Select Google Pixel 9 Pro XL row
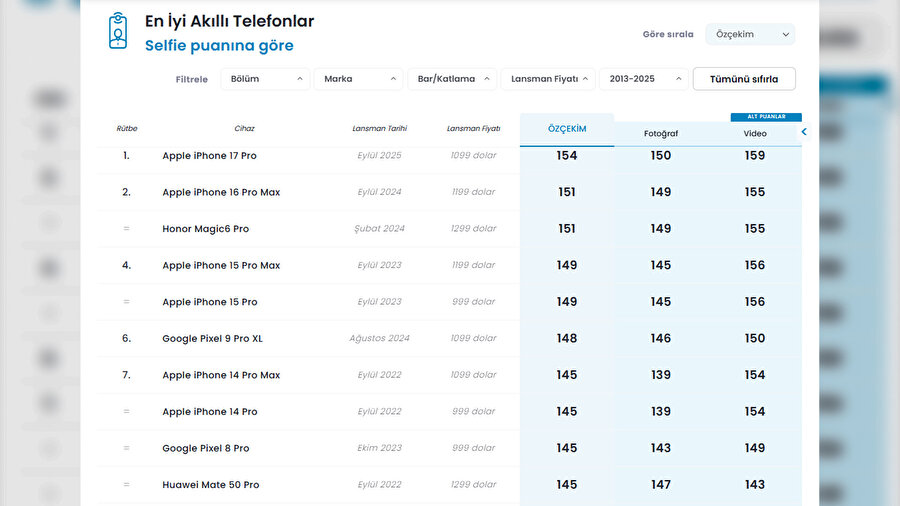The width and height of the screenshot is (900, 506). point(212,339)
